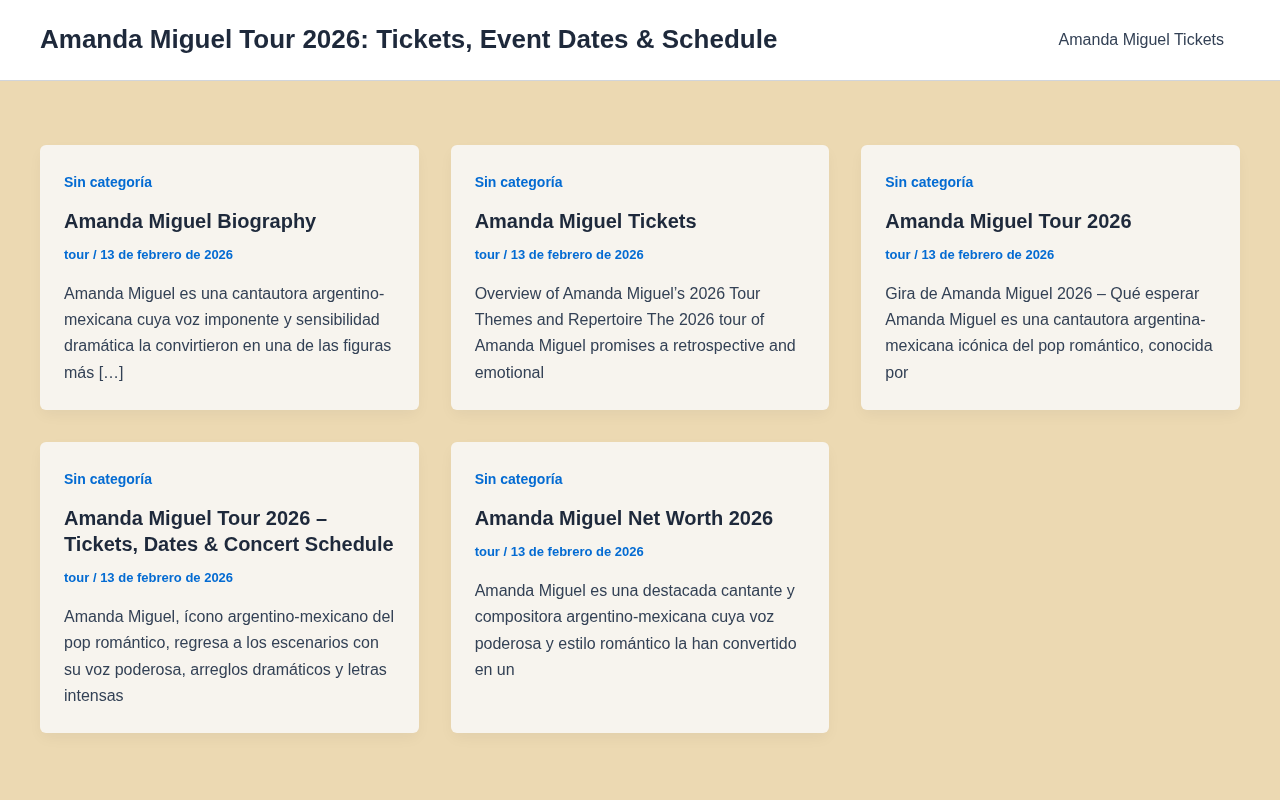Viewport: 1280px width, 800px height.
Task: Click author 'tour' under Tickets title
Action: click(487, 255)
